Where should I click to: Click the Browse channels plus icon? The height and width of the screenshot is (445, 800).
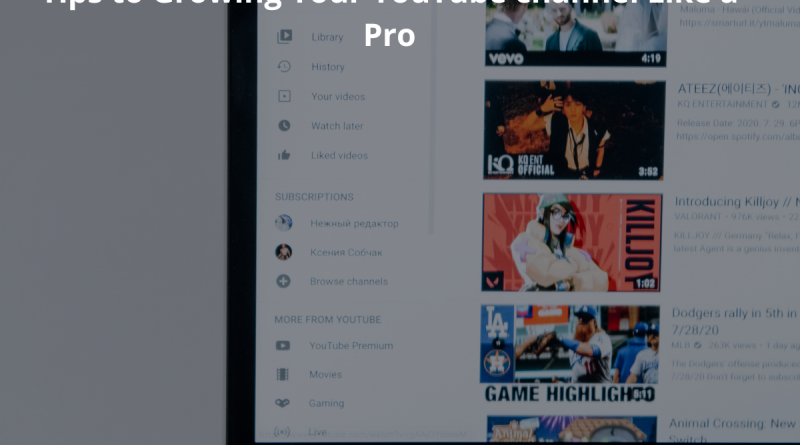click(x=284, y=282)
